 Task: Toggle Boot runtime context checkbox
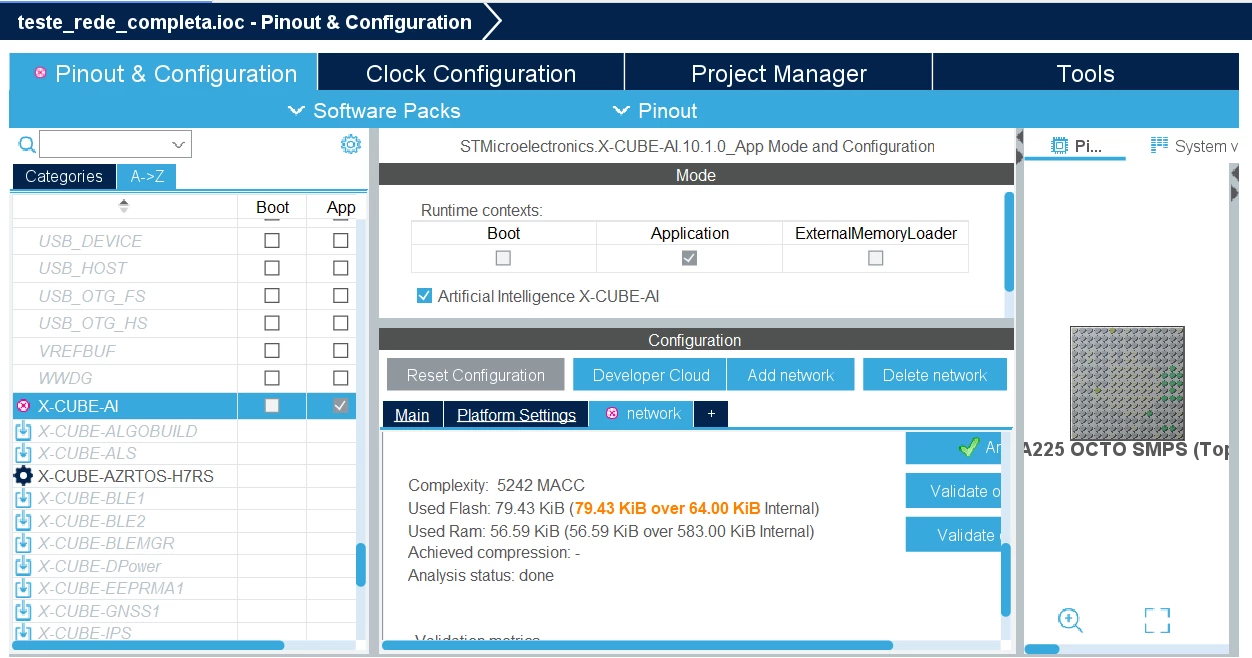(503, 258)
